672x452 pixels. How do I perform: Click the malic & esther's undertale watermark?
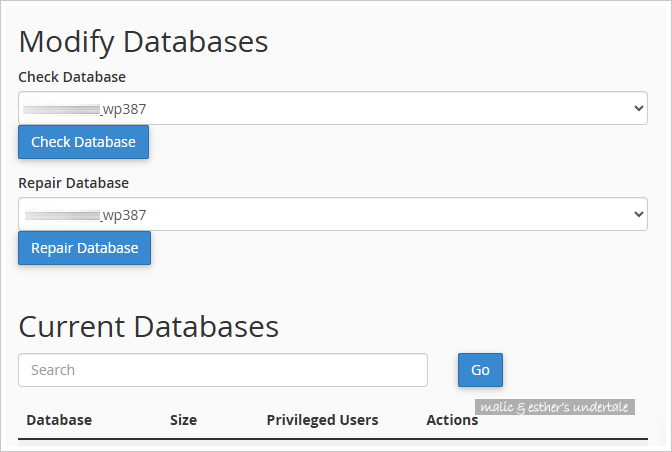[554, 407]
